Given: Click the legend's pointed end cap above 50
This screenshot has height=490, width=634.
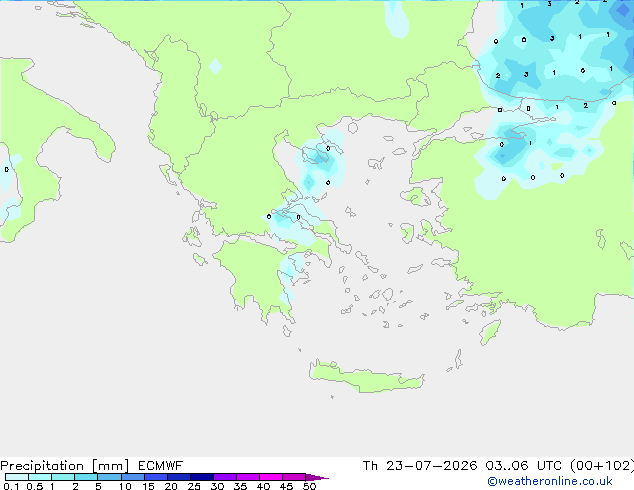Looking at the screenshot, I should pyautogui.click(x=317, y=477).
